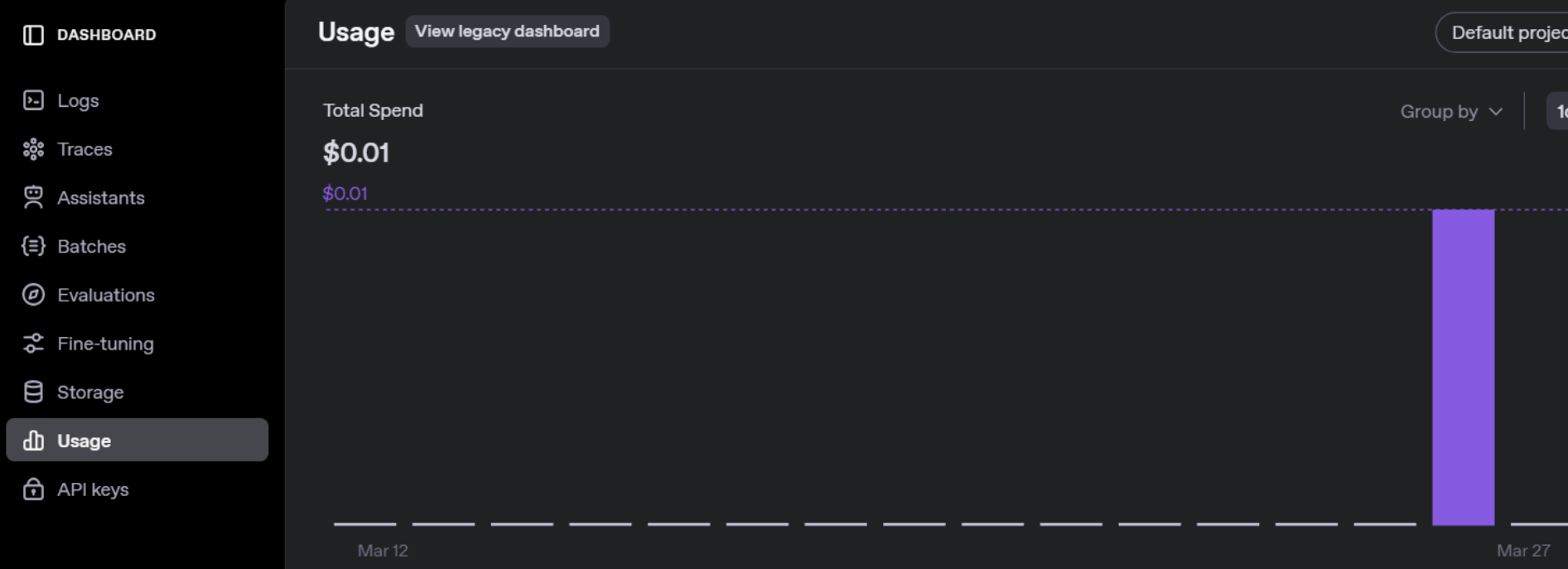
Task: Open the Default project selector
Action: point(1503,33)
